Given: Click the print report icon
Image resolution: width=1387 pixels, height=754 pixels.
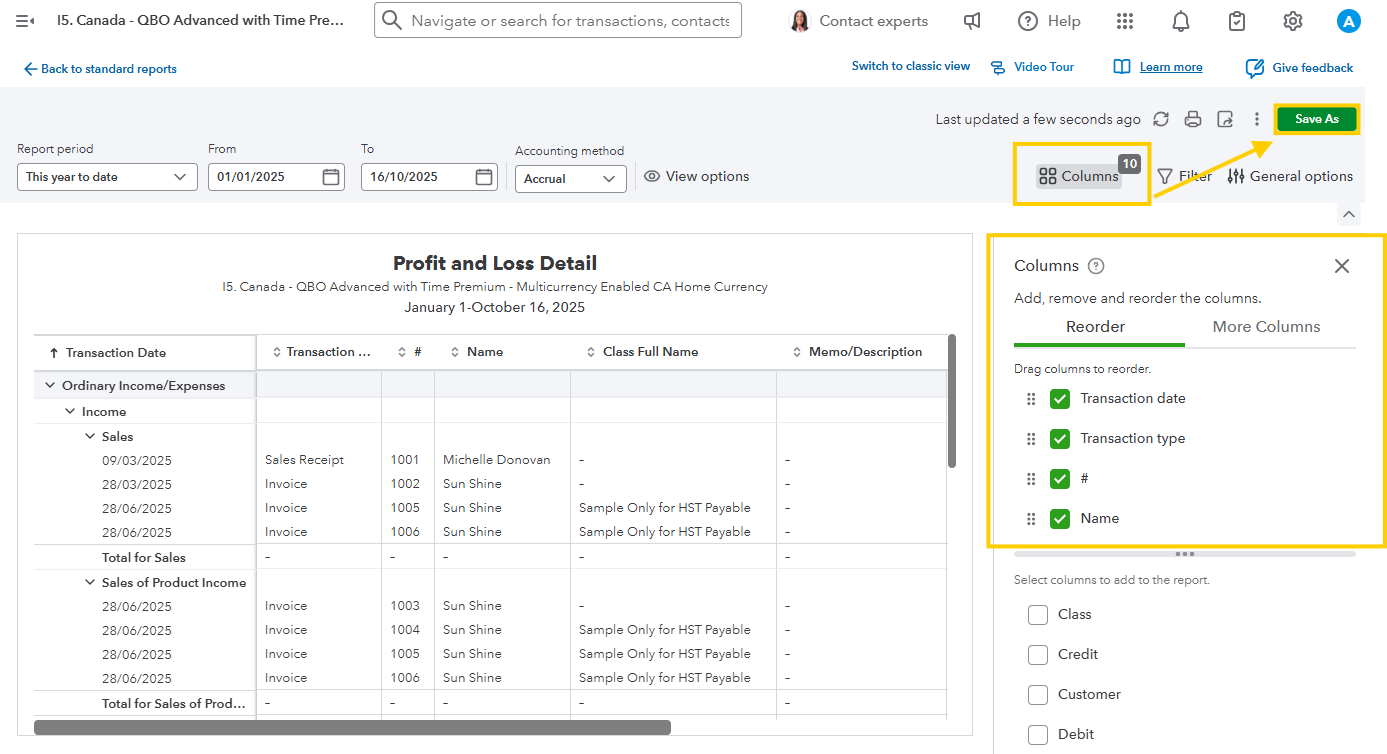Looking at the screenshot, I should [x=1192, y=119].
